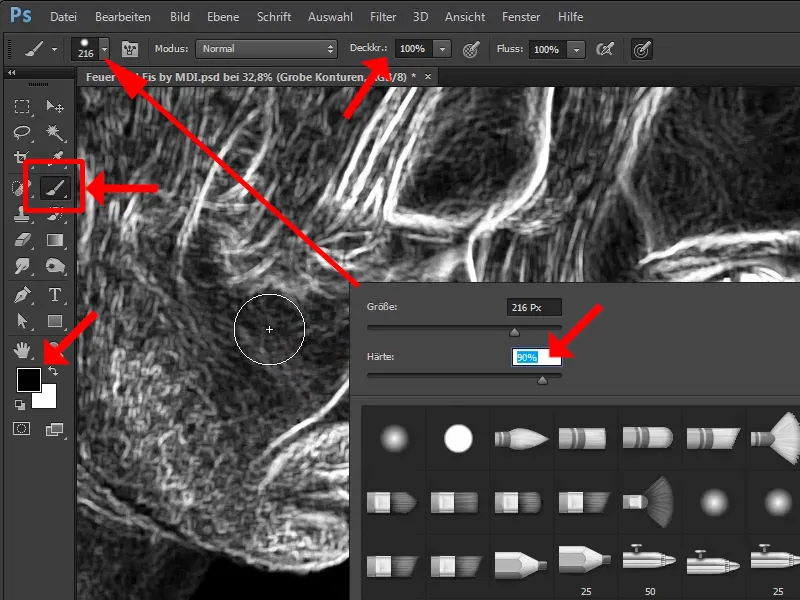Click the Härte slider handle
Screen dimensions: 800x600
(x=542, y=380)
